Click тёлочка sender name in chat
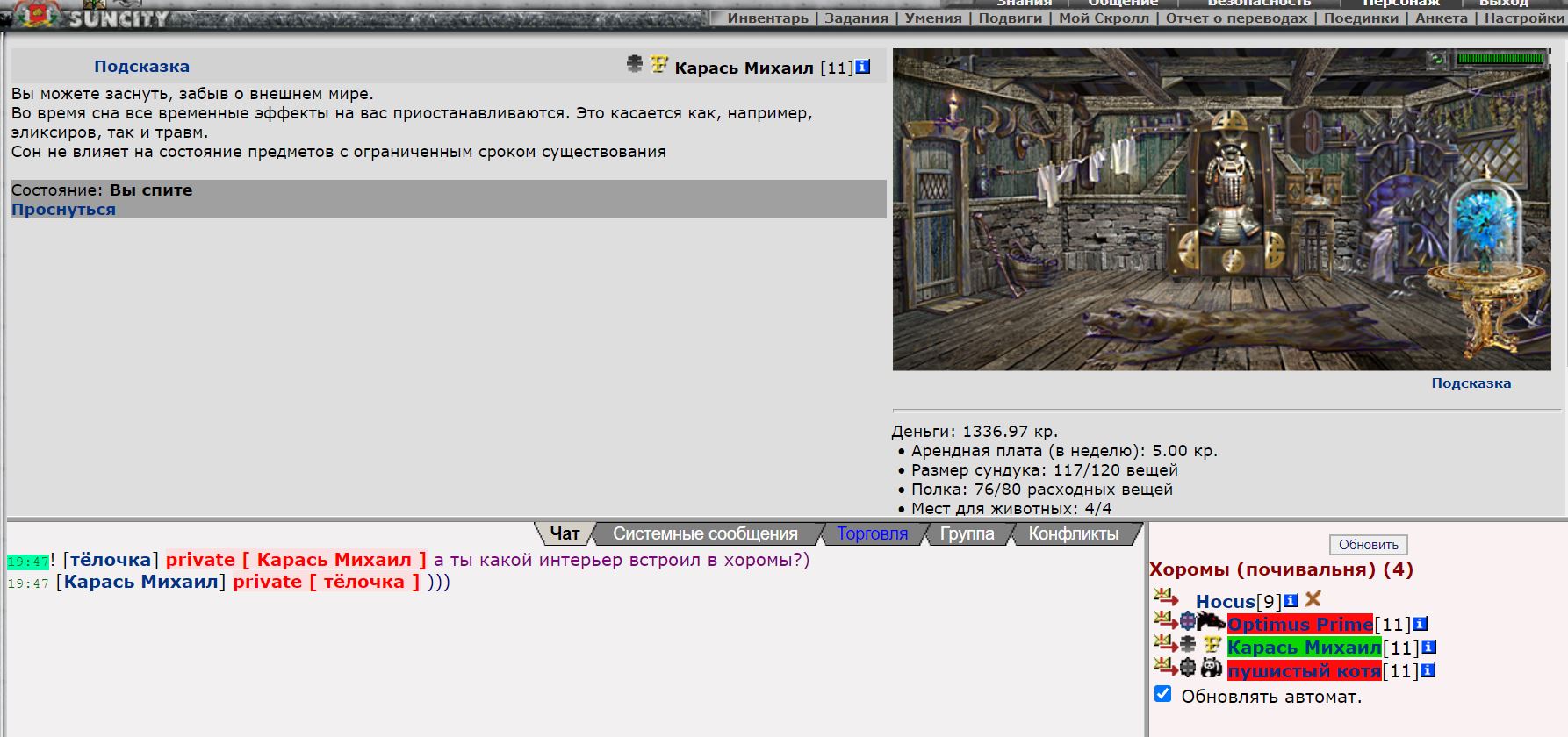1568x737 pixels. [111, 560]
